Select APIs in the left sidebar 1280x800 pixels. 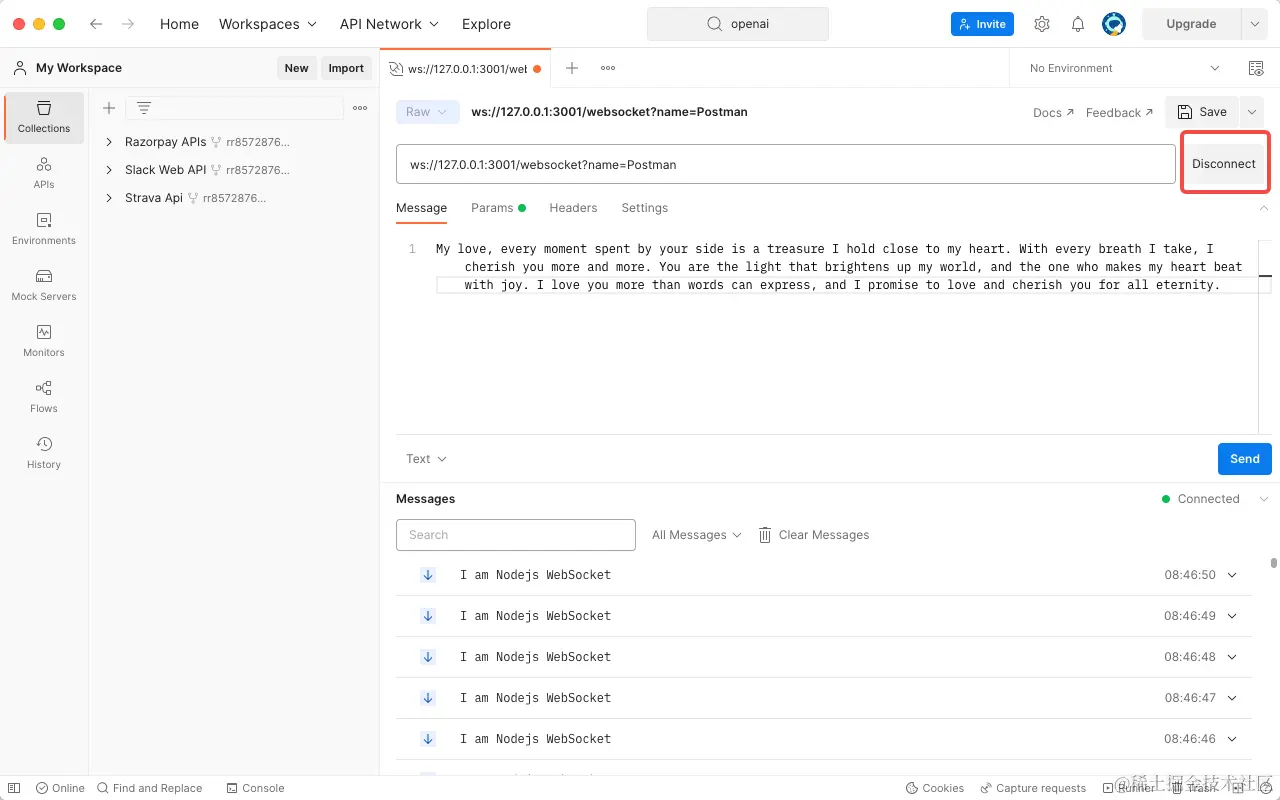(x=43, y=172)
